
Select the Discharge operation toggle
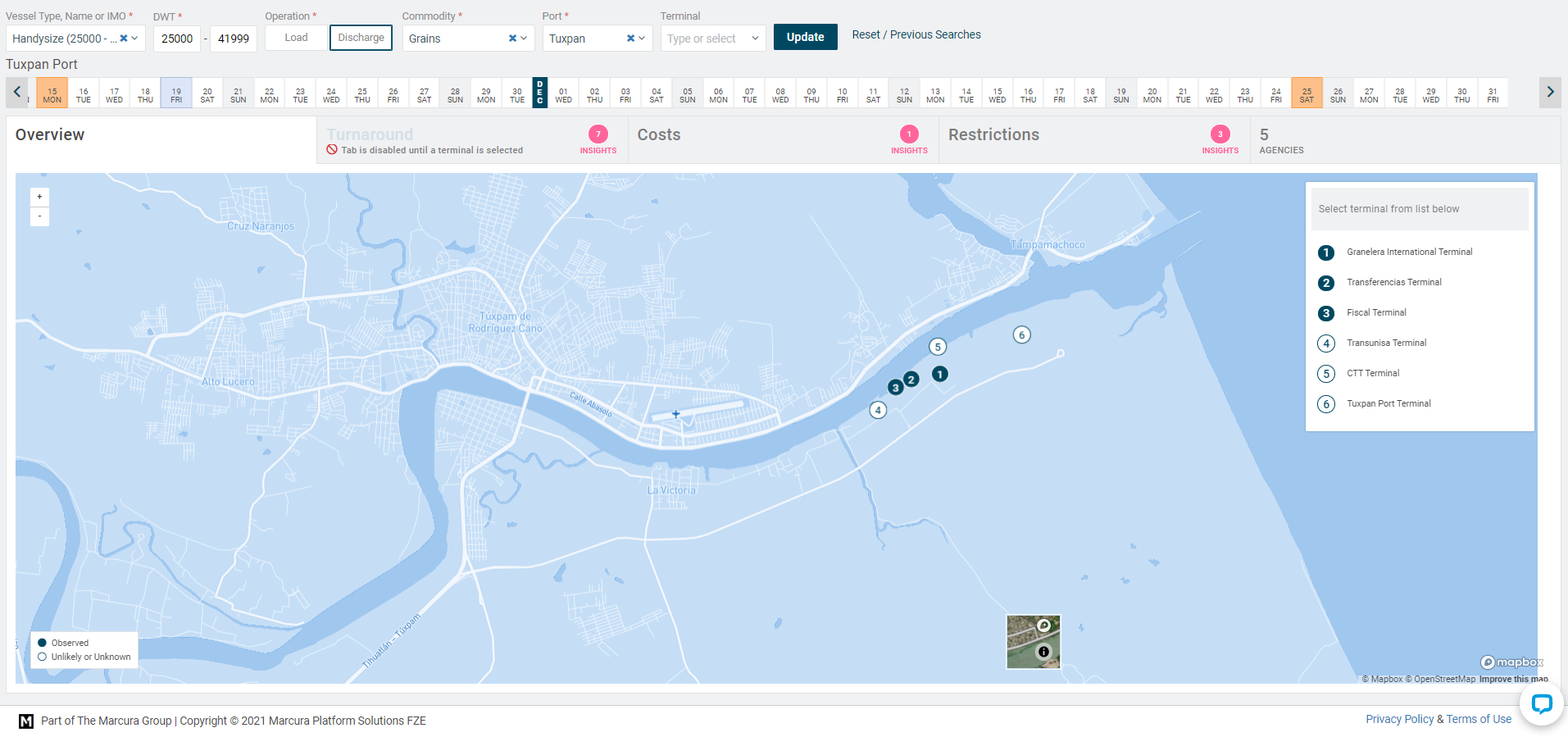click(361, 38)
